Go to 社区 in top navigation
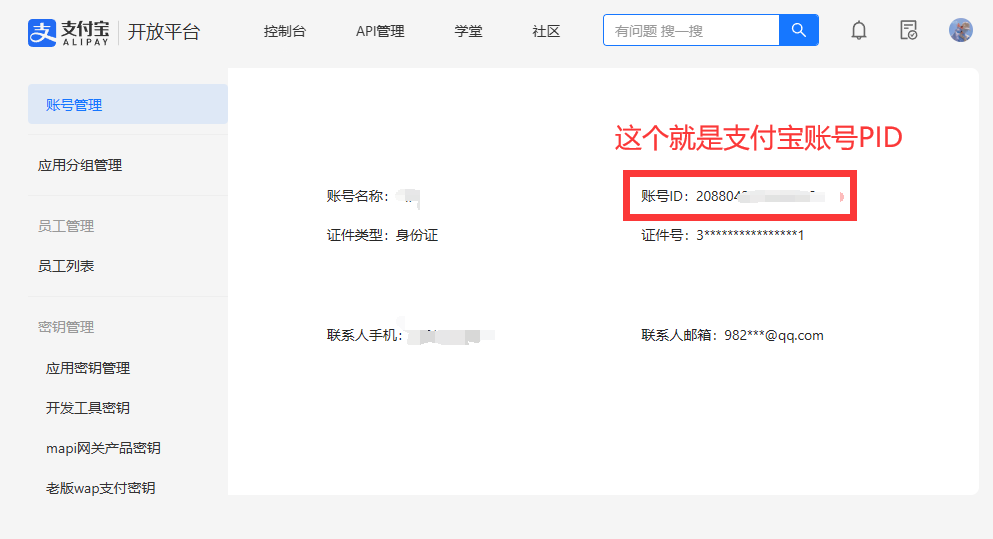Image resolution: width=993 pixels, height=539 pixels. [x=546, y=31]
